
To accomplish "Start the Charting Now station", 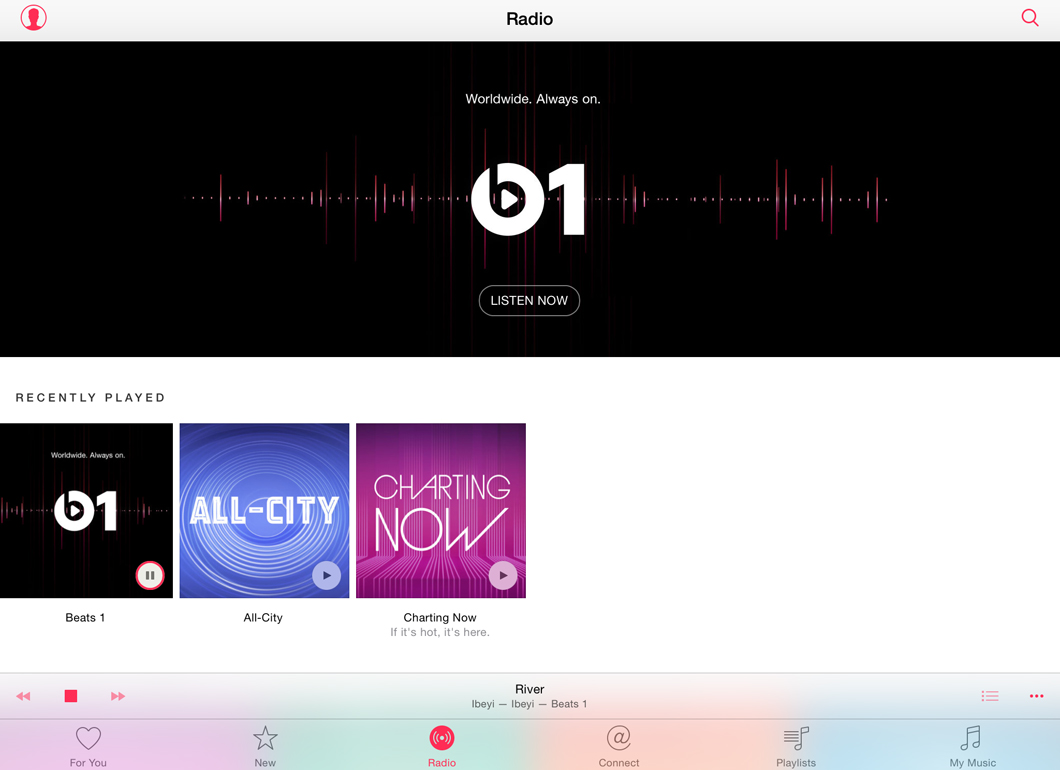I will [x=503, y=575].
